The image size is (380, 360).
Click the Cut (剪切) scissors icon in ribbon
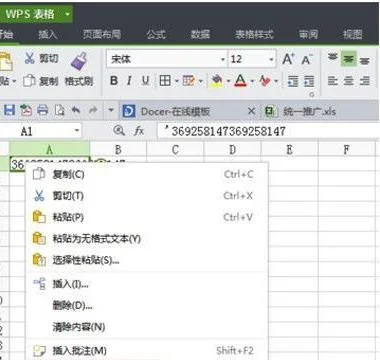tap(29, 58)
